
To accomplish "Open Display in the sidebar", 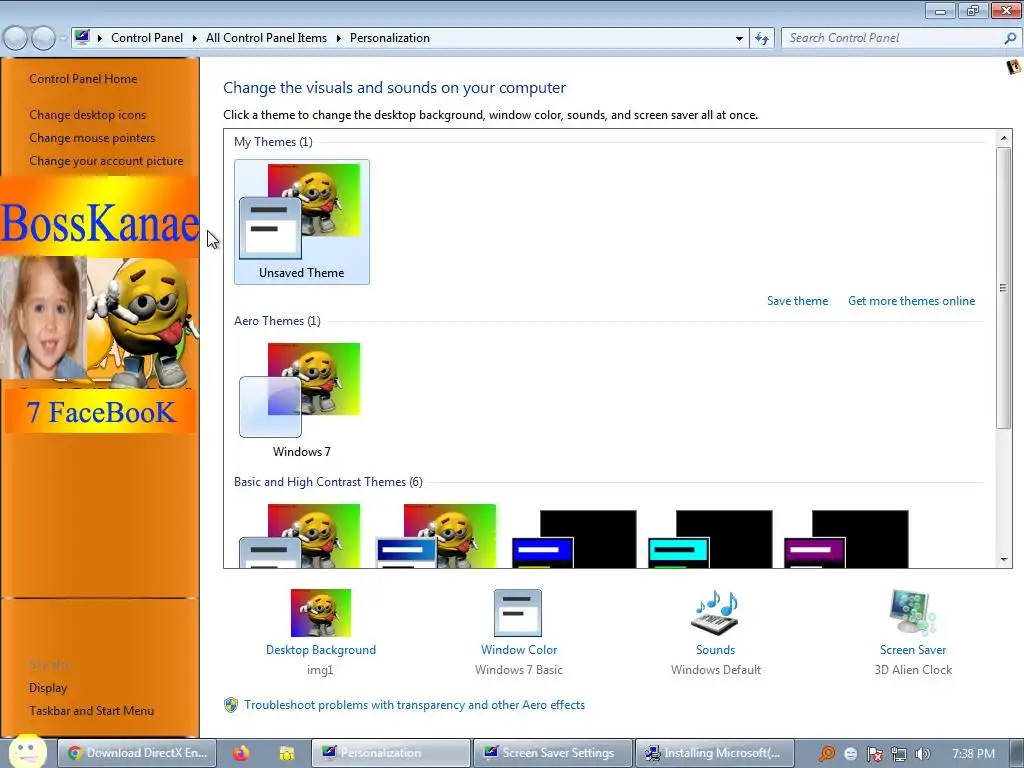I will (48, 688).
